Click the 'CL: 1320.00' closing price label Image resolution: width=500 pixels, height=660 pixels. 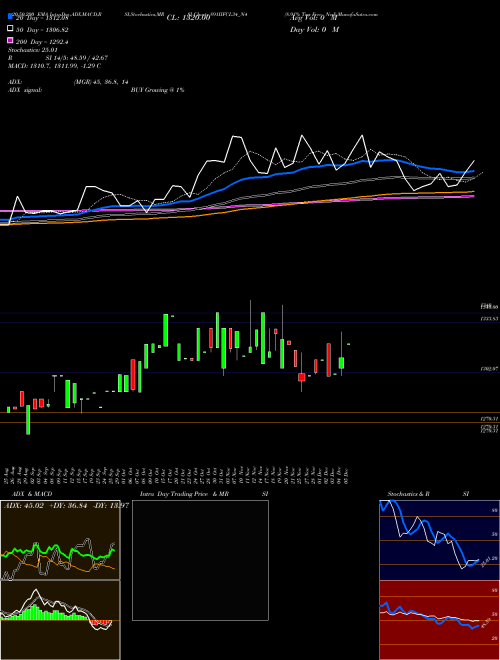[x=188, y=18]
